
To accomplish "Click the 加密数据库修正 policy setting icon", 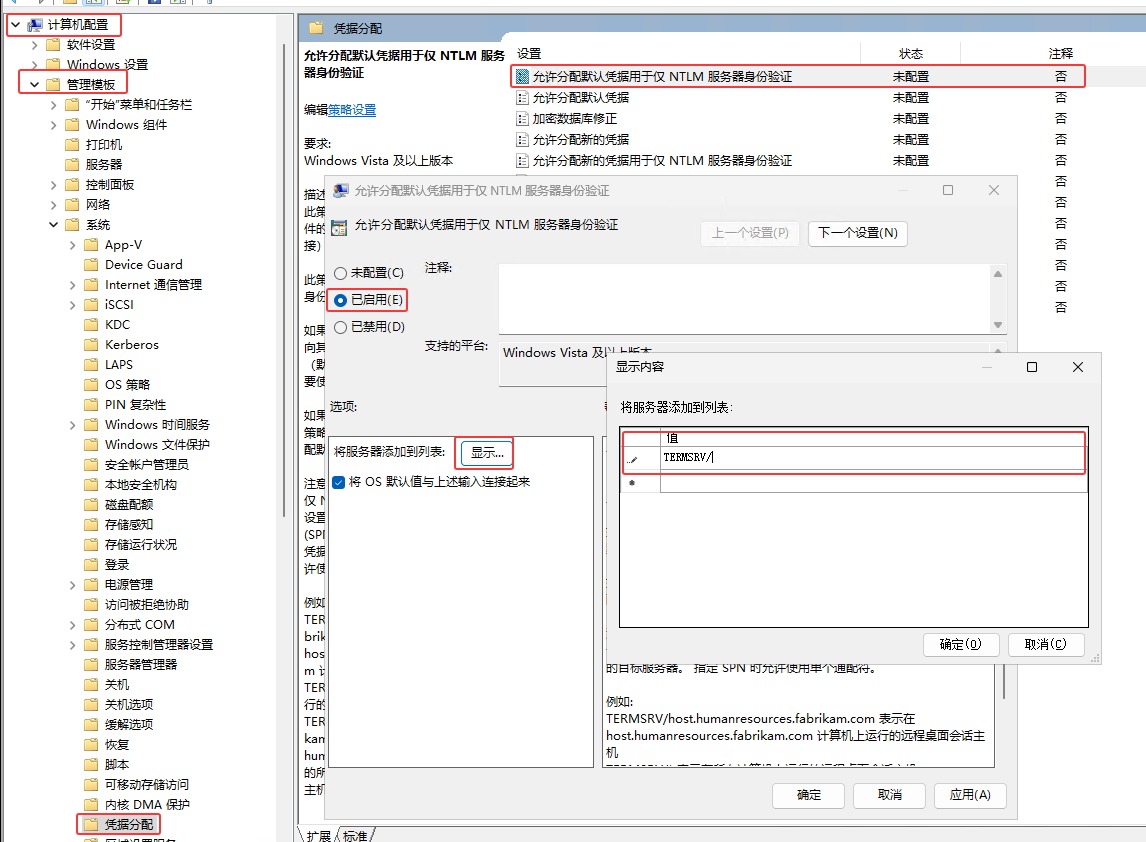I will tap(521, 119).
